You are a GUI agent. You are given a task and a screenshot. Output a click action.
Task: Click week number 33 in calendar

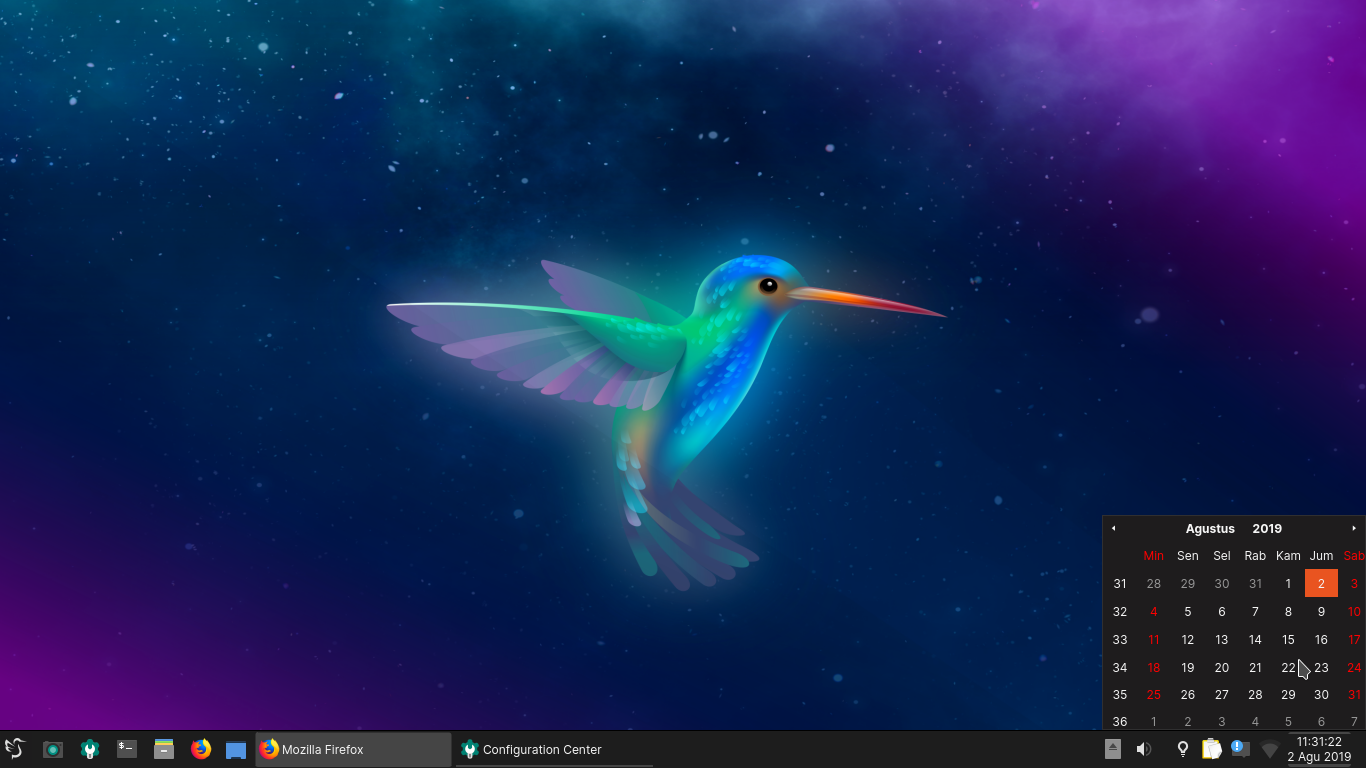point(1120,639)
